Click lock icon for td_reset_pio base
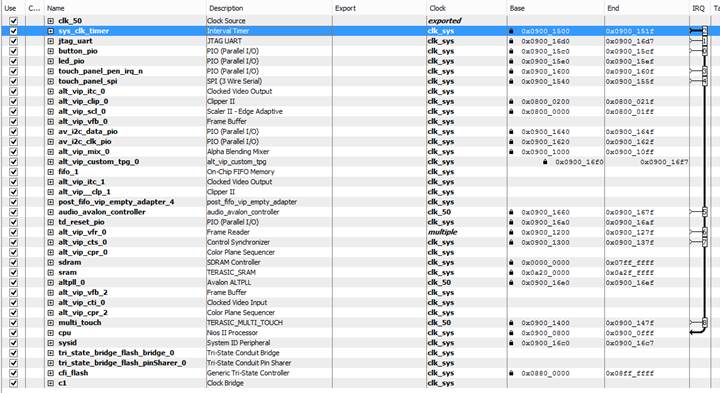This screenshot has width=720, height=393. [x=511, y=222]
